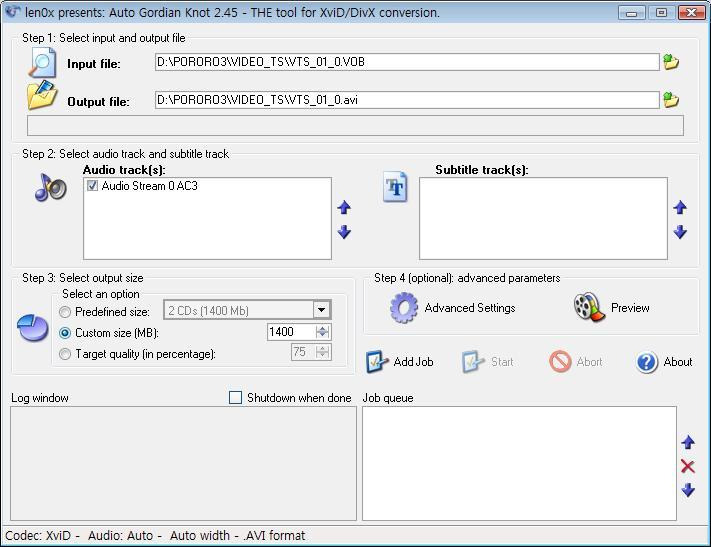711x547 pixels.
Task: Move queued job up with blue arrow
Action: tap(688, 442)
